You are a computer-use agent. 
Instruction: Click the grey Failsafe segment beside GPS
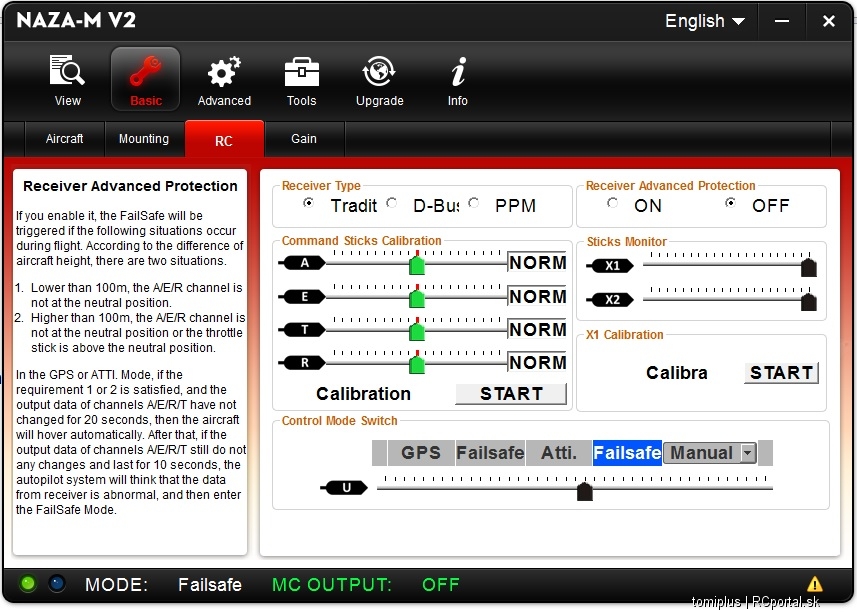point(490,453)
